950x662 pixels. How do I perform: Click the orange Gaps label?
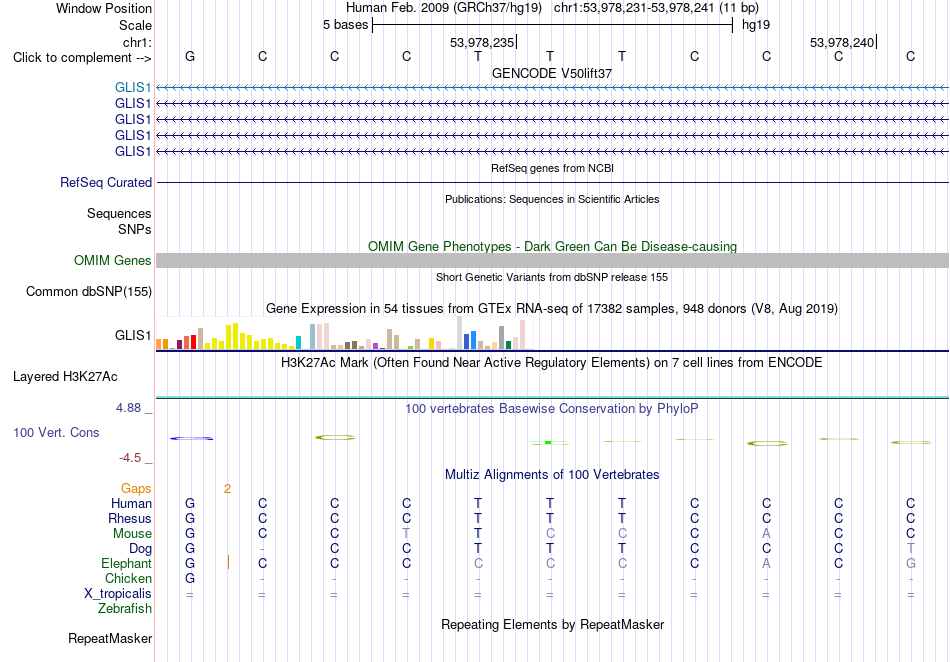(136, 488)
